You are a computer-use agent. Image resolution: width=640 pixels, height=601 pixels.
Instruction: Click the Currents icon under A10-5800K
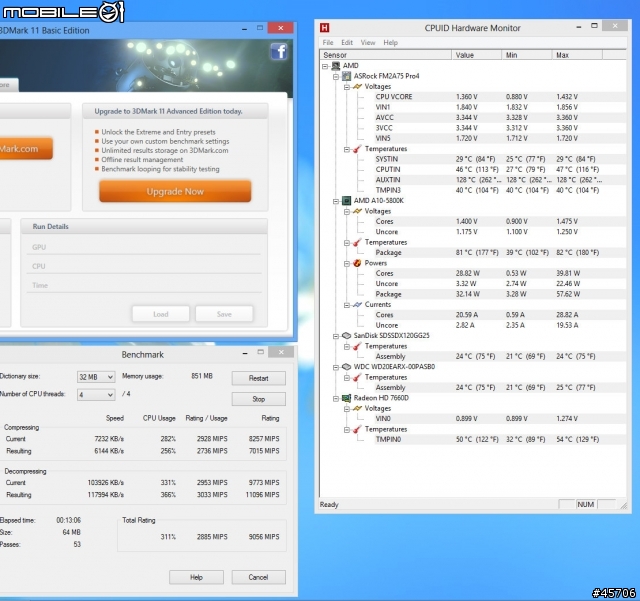tap(357, 305)
